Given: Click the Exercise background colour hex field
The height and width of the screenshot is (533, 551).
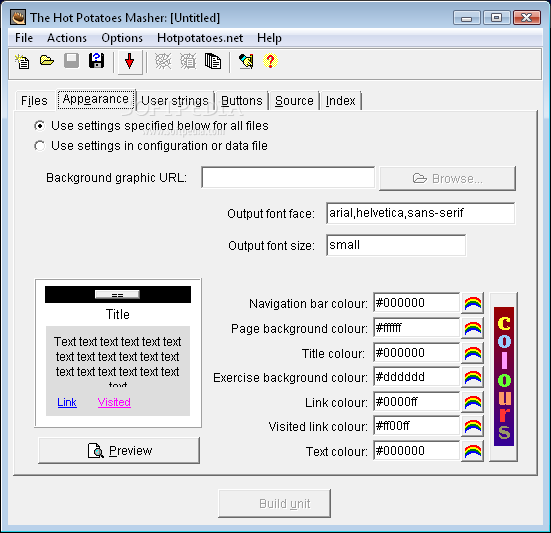Looking at the screenshot, I should pos(416,377).
